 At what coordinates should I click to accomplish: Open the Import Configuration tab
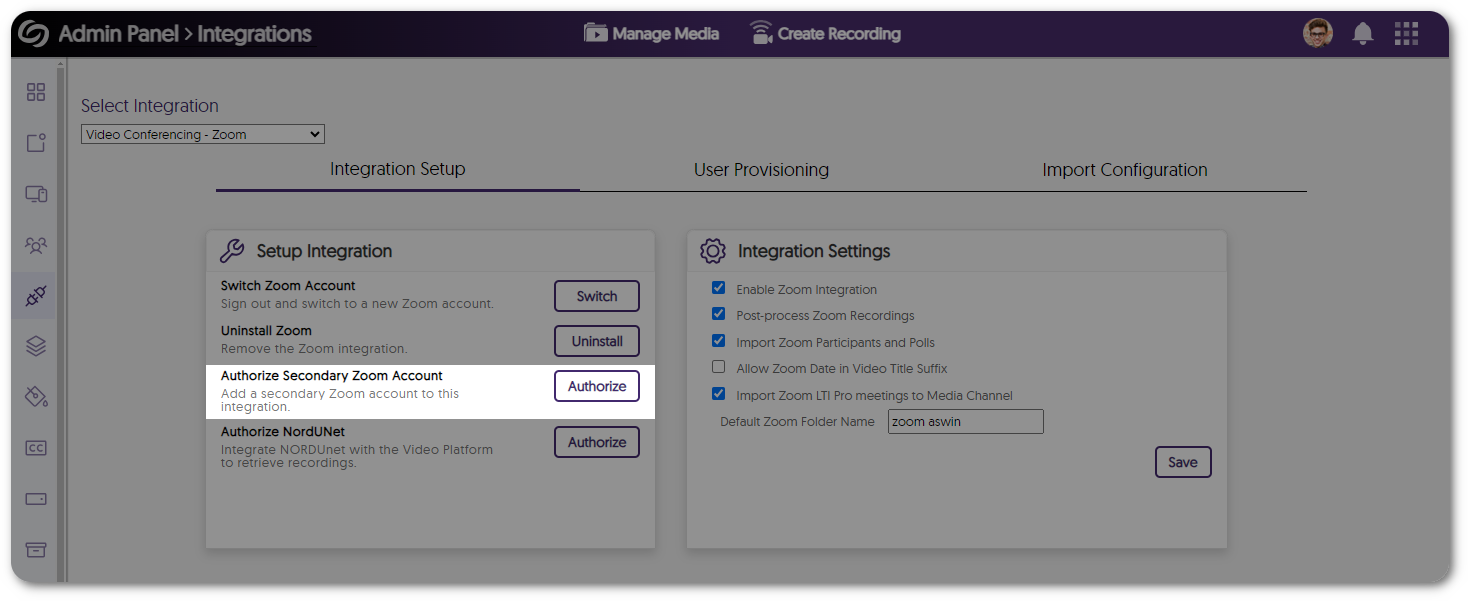point(1124,169)
